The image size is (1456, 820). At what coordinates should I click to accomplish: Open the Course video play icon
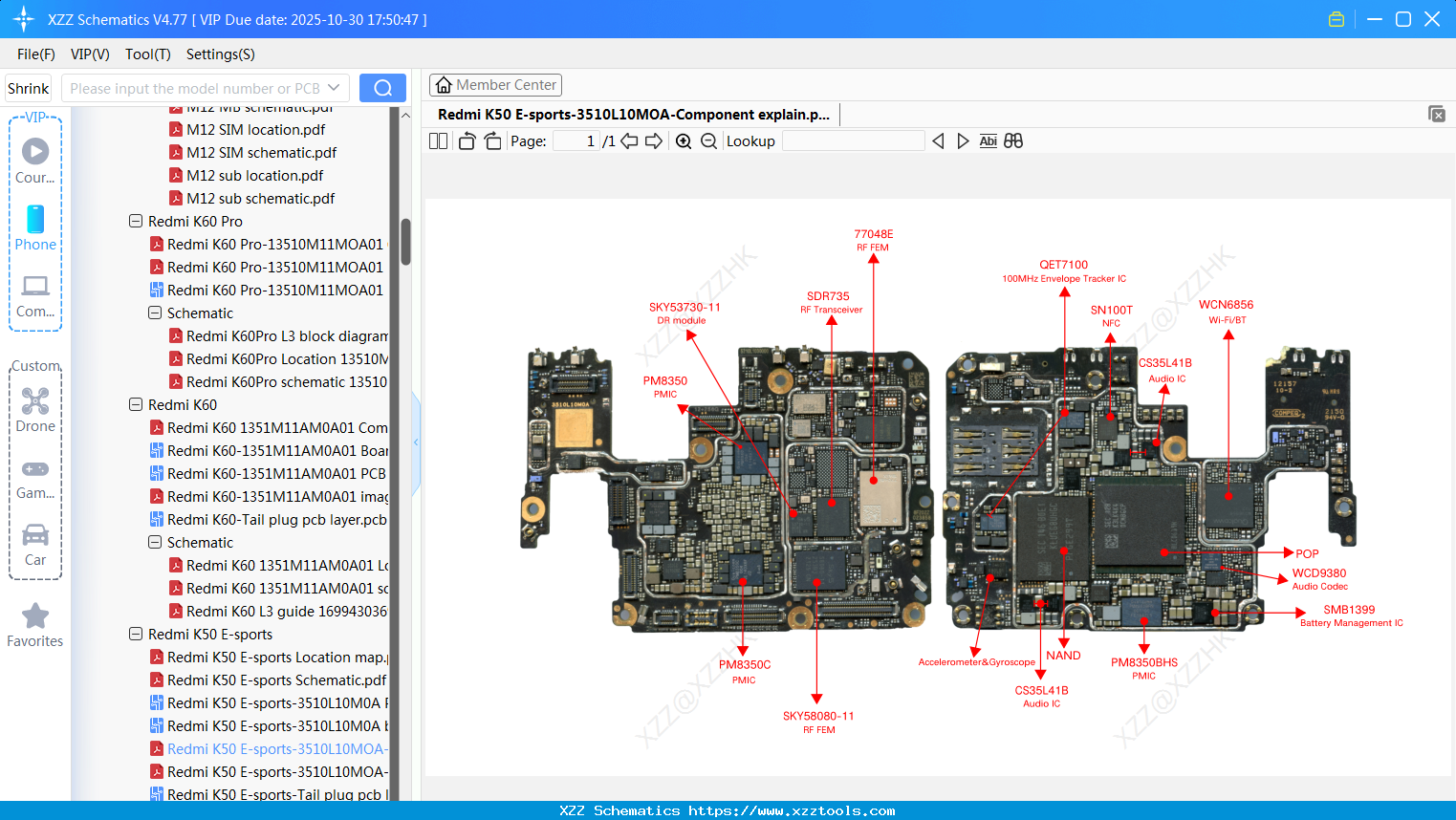[x=35, y=149]
